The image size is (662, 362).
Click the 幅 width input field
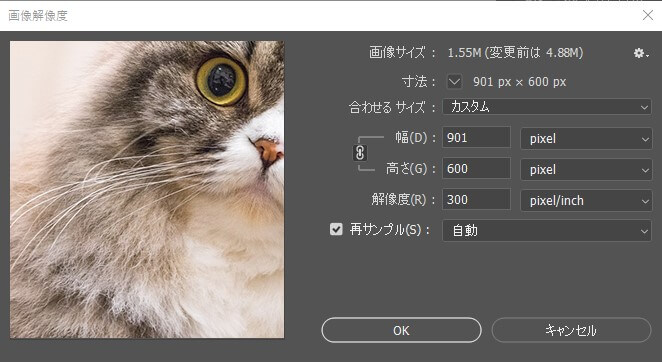coord(476,138)
